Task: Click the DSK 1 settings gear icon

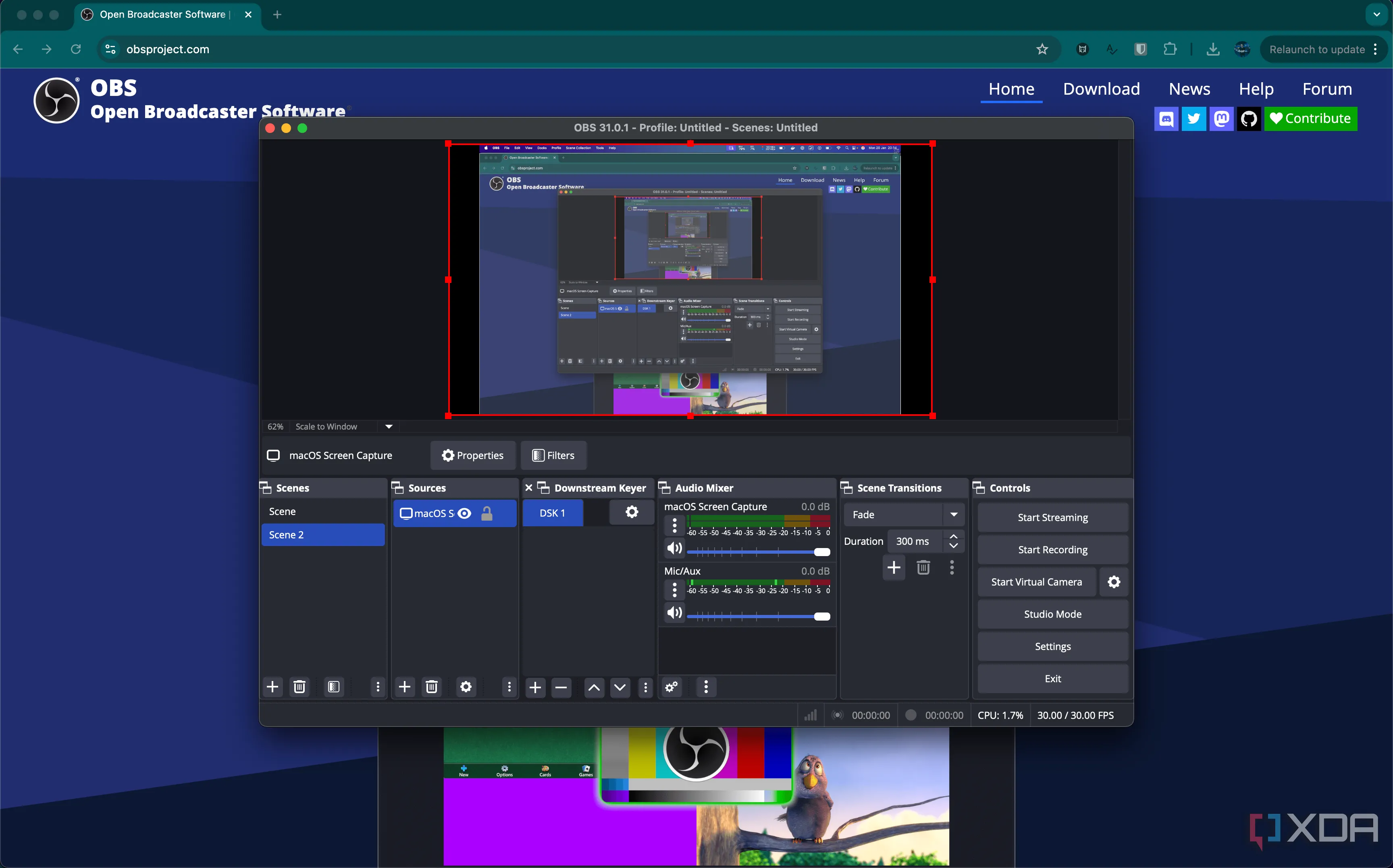Action: point(632,512)
